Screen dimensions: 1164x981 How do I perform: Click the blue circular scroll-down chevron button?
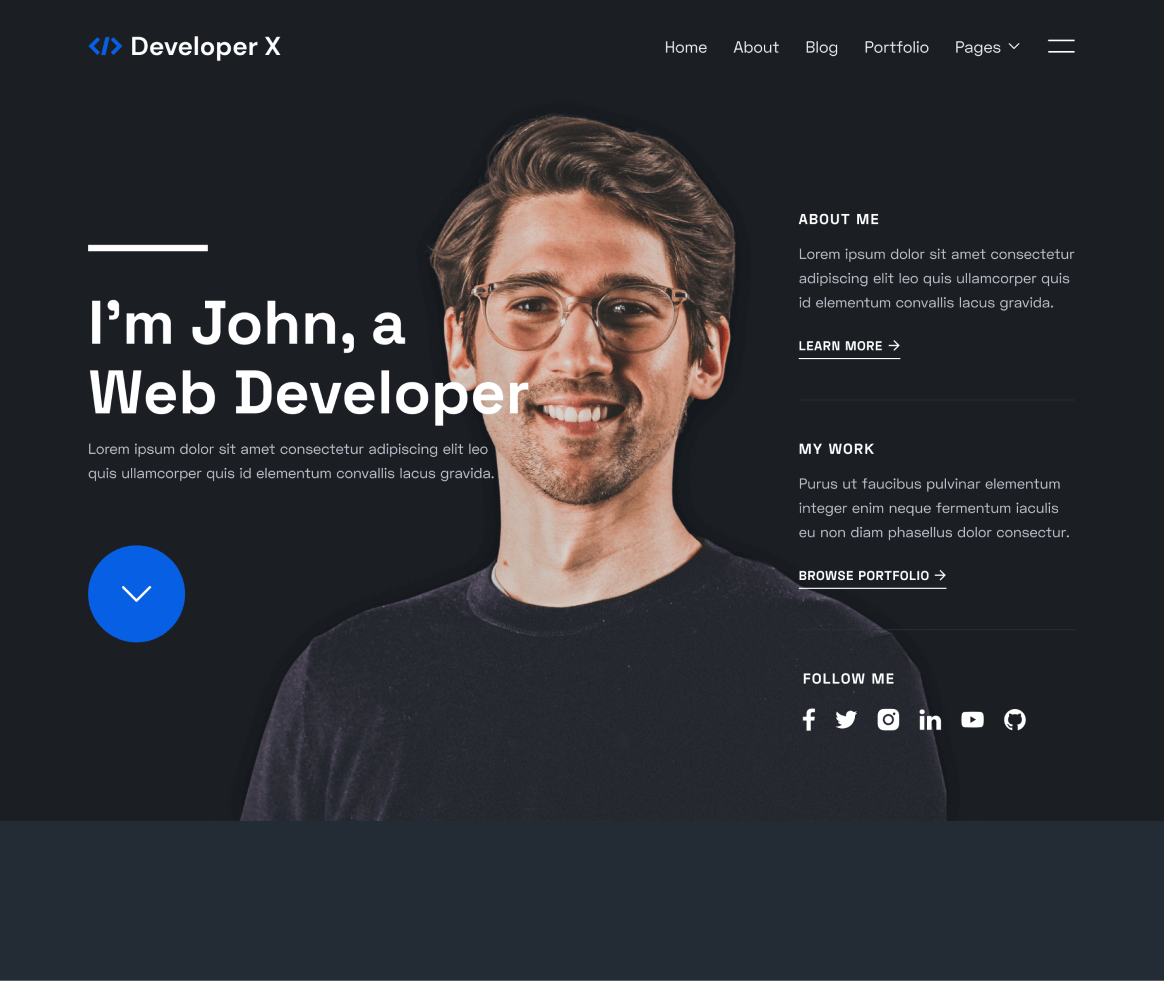[136, 593]
